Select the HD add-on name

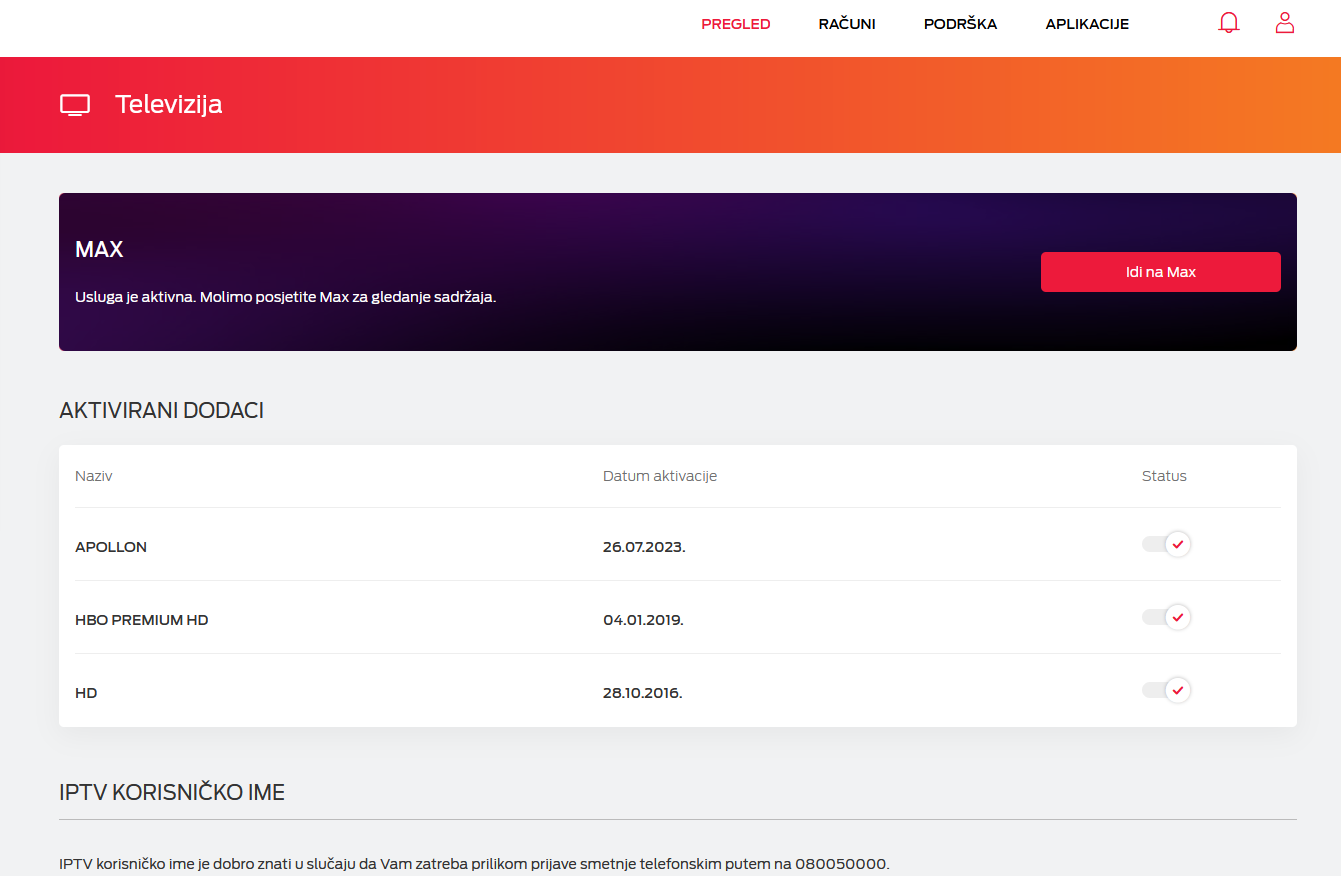86,693
